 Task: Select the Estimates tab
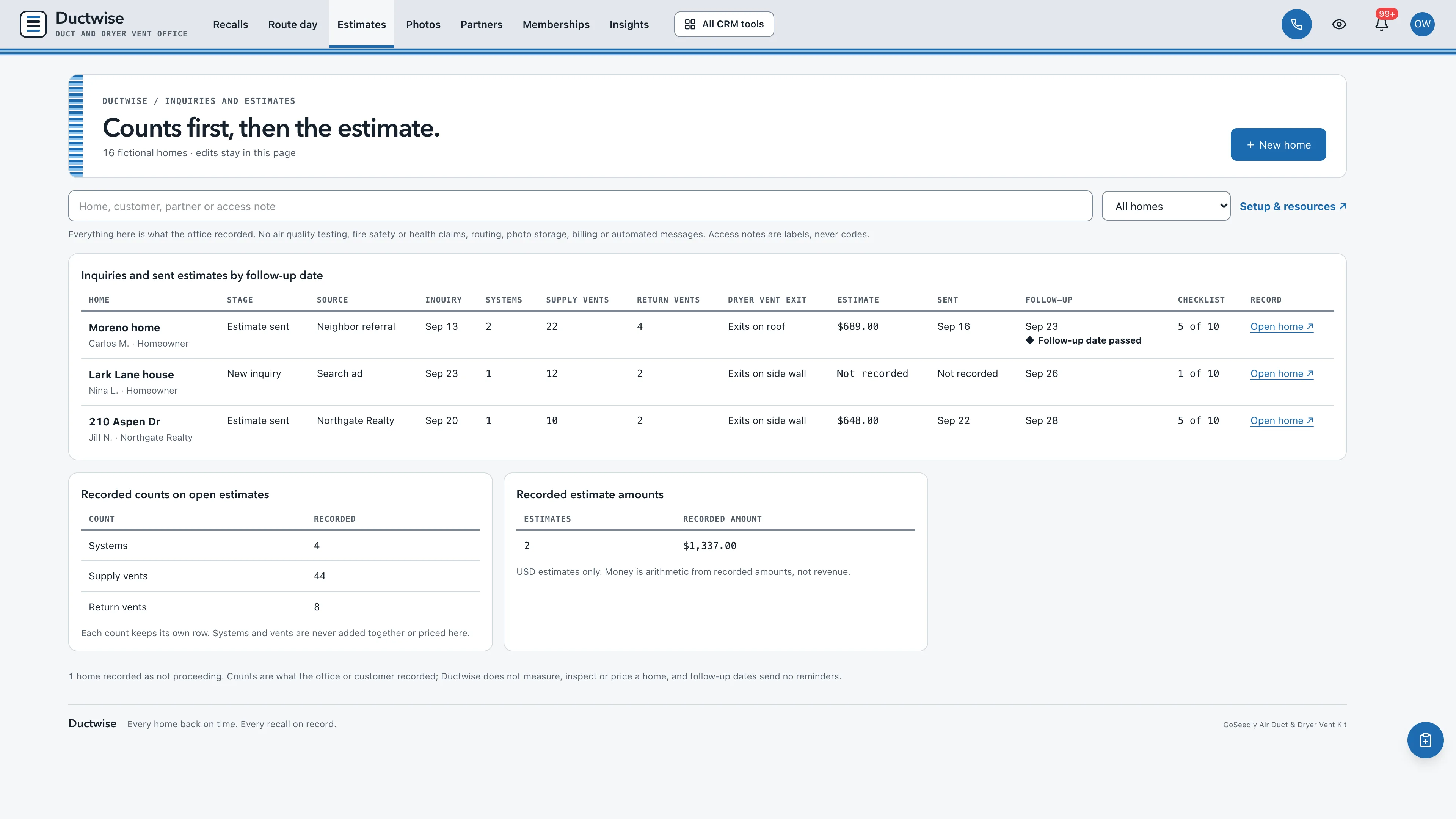pyautogui.click(x=361, y=24)
